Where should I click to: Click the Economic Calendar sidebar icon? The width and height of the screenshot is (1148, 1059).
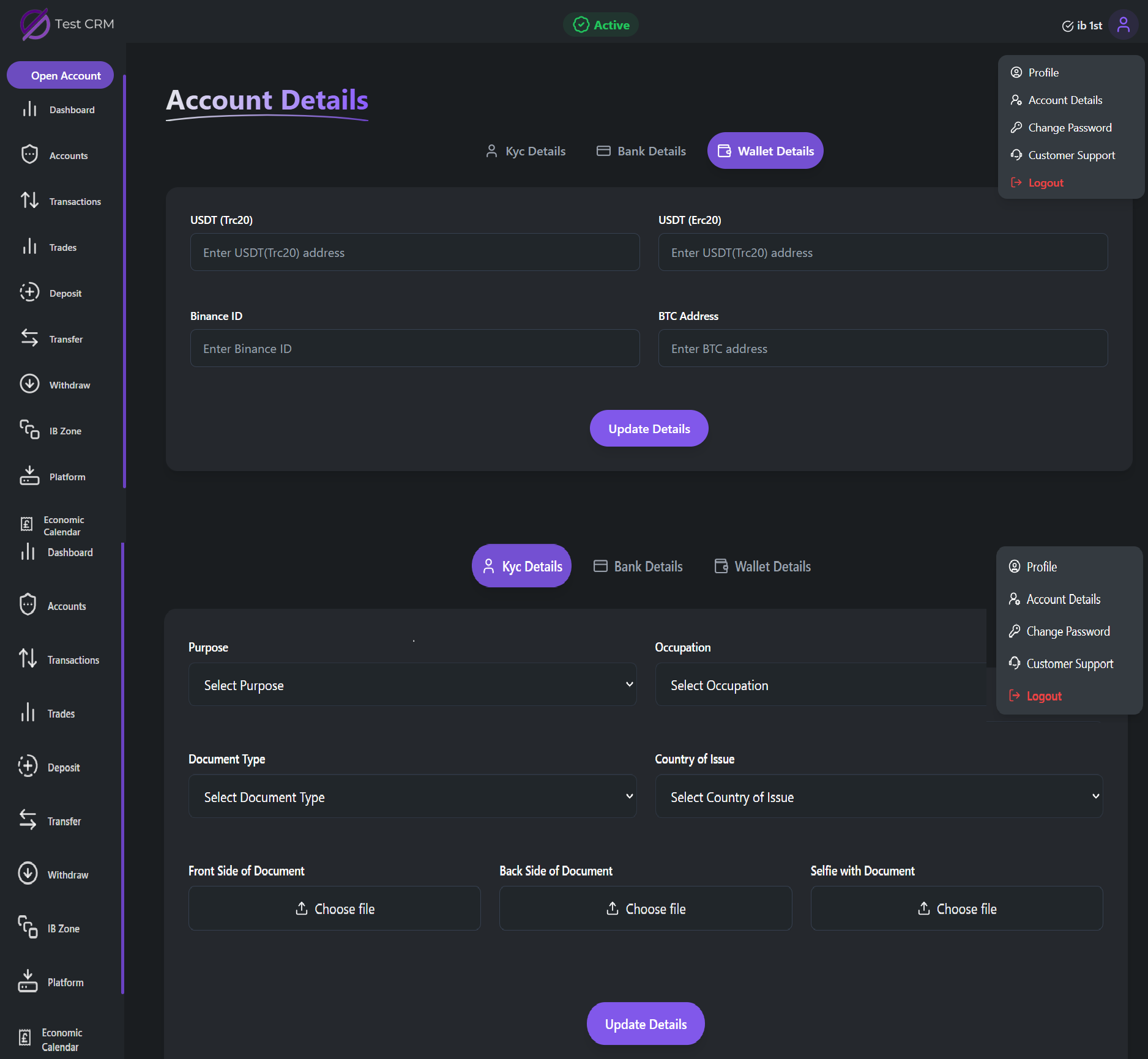[x=27, y=525]
